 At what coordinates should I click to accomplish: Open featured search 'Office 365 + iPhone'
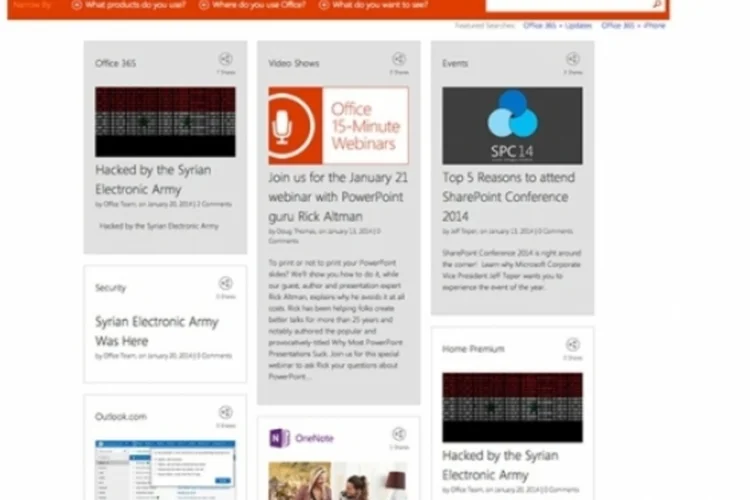633,25
